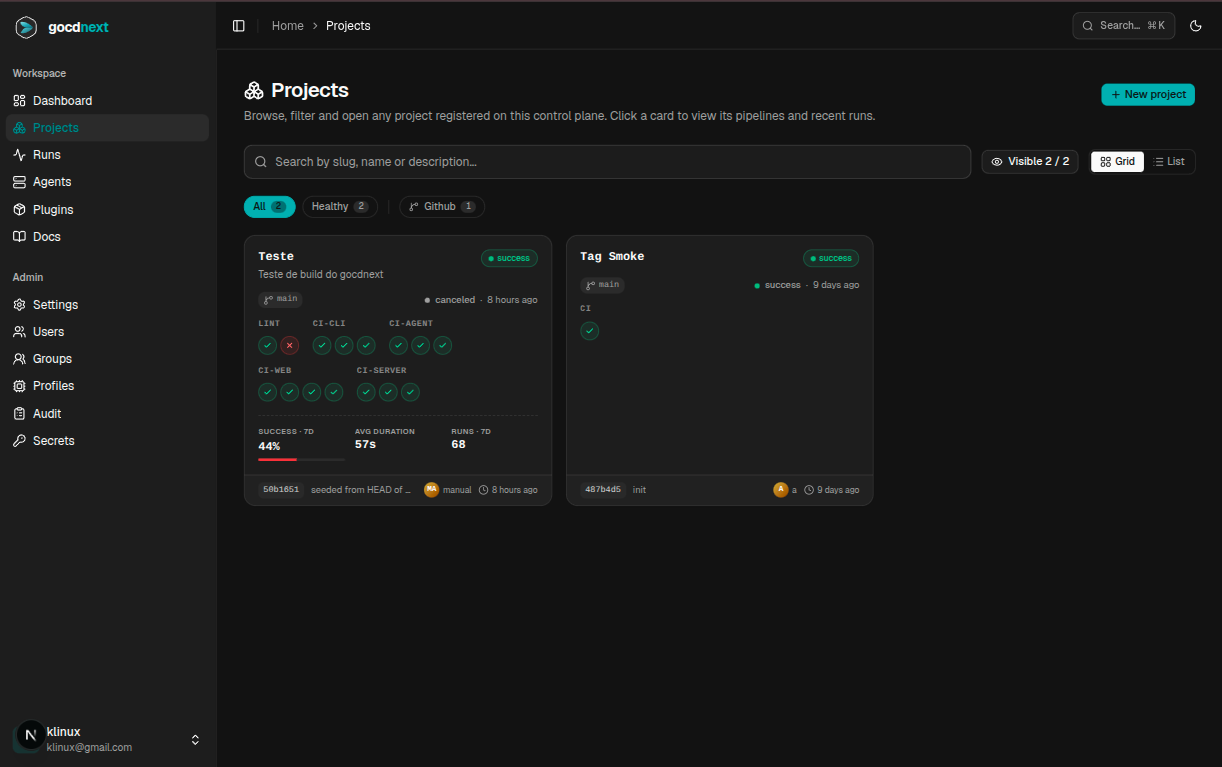Click commit hash 487b4d5

click(603, 490)
